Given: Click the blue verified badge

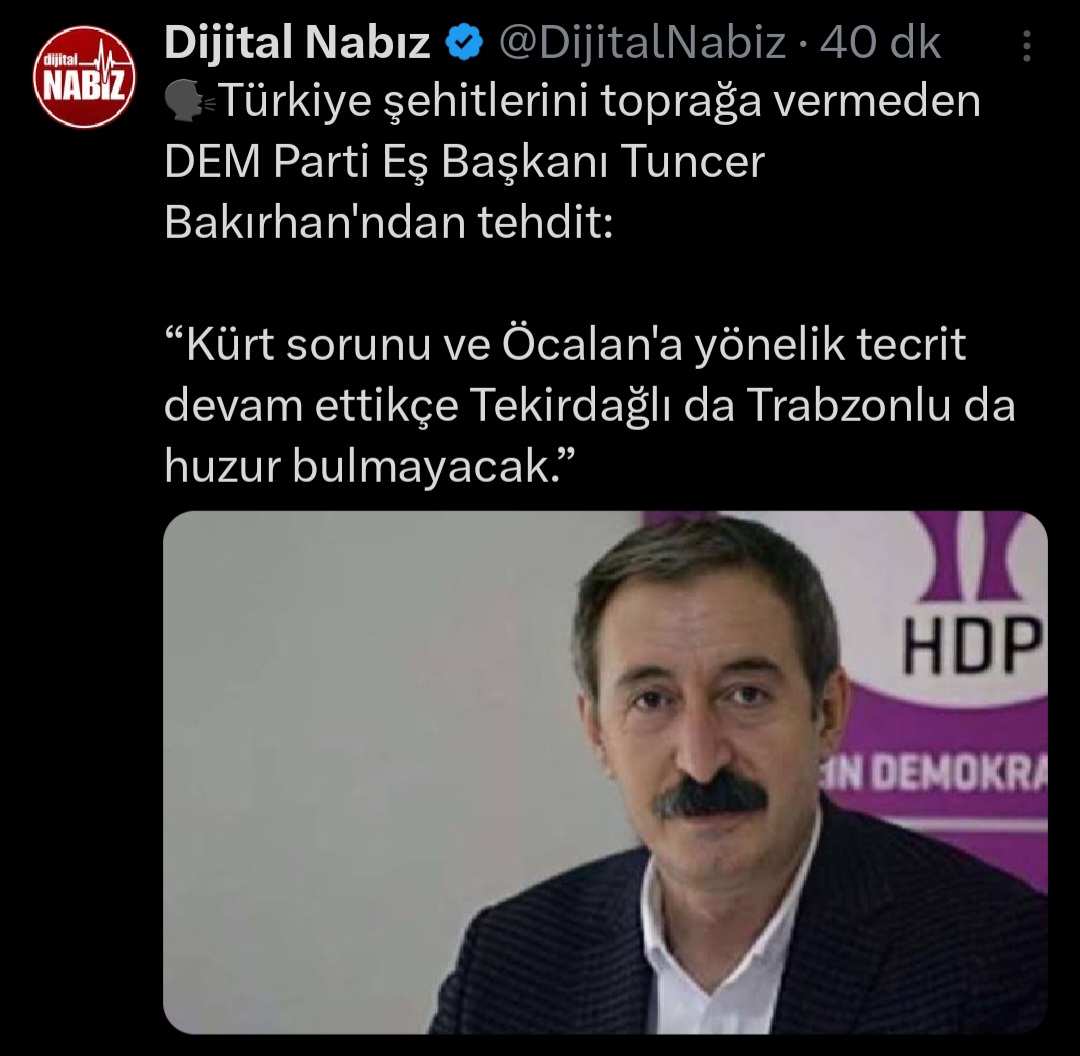Looking at the screenshot, I should click(x=464, y=42).
